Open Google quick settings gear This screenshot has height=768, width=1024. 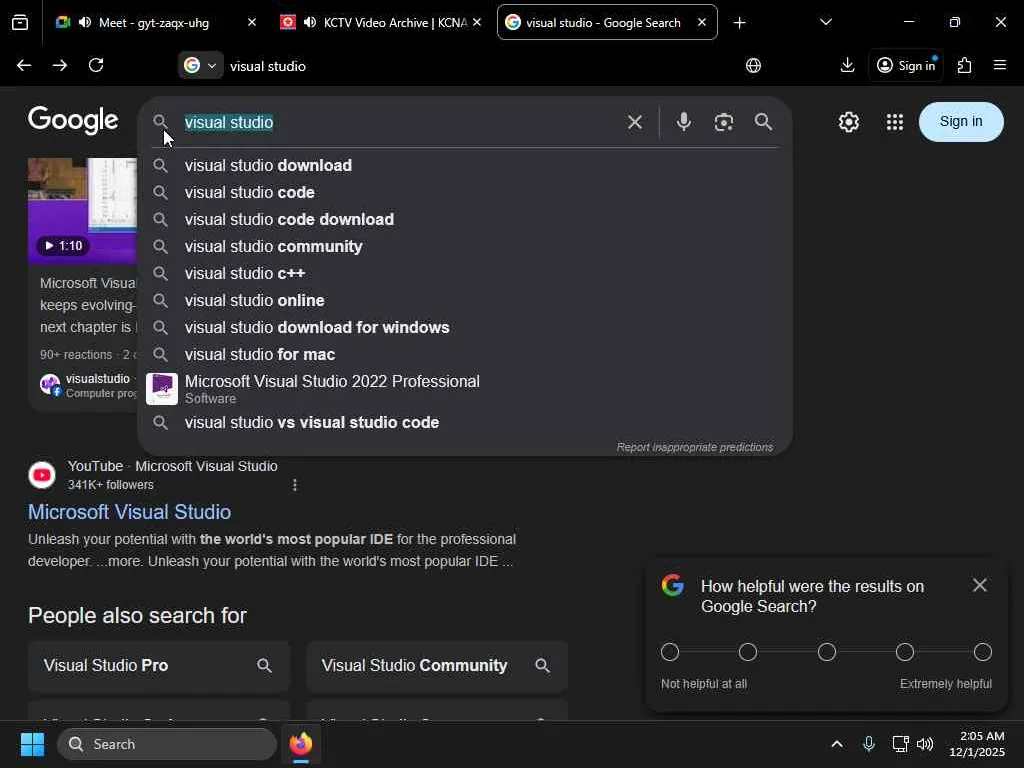pos(848,122)
